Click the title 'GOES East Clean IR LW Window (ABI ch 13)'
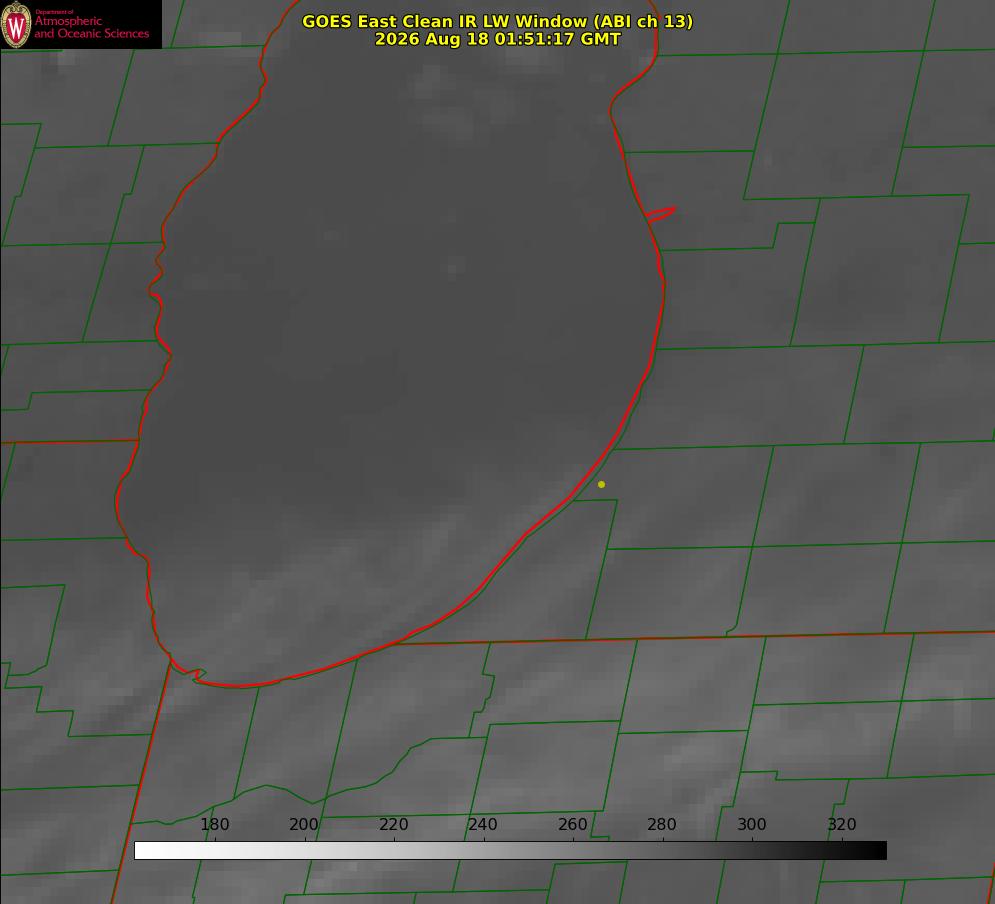Viewport: 995px width, 904px height. coord(498,21)
